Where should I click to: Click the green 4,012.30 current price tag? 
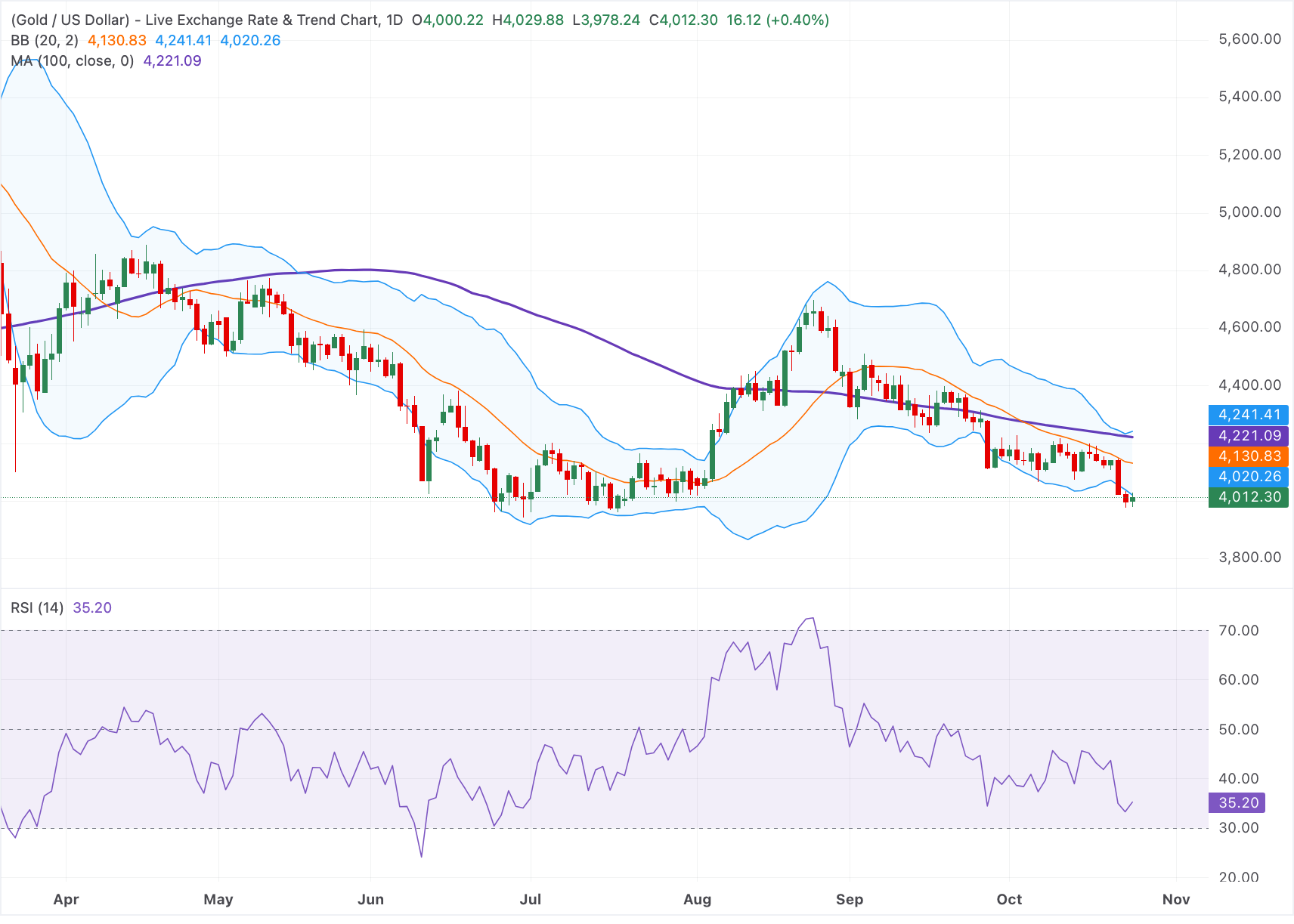pos(1249,496)
